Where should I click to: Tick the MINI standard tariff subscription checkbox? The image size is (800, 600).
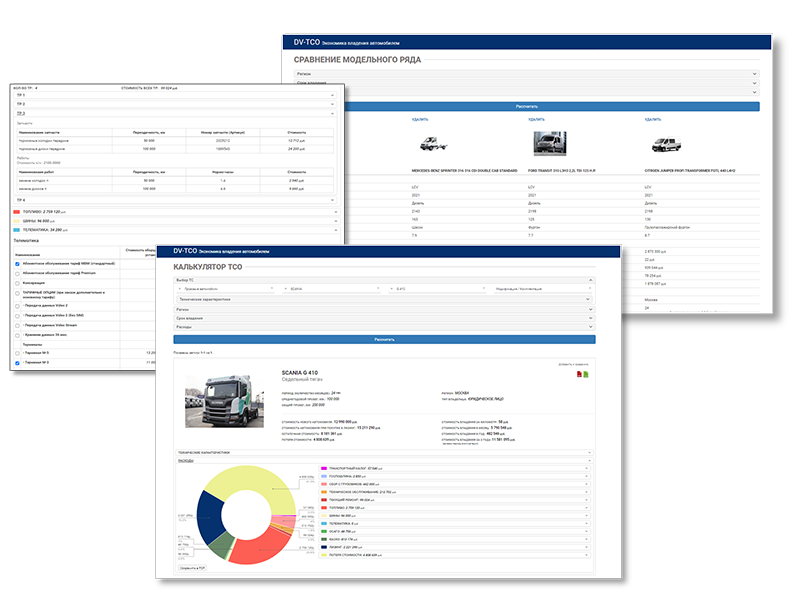coord(17,264)
